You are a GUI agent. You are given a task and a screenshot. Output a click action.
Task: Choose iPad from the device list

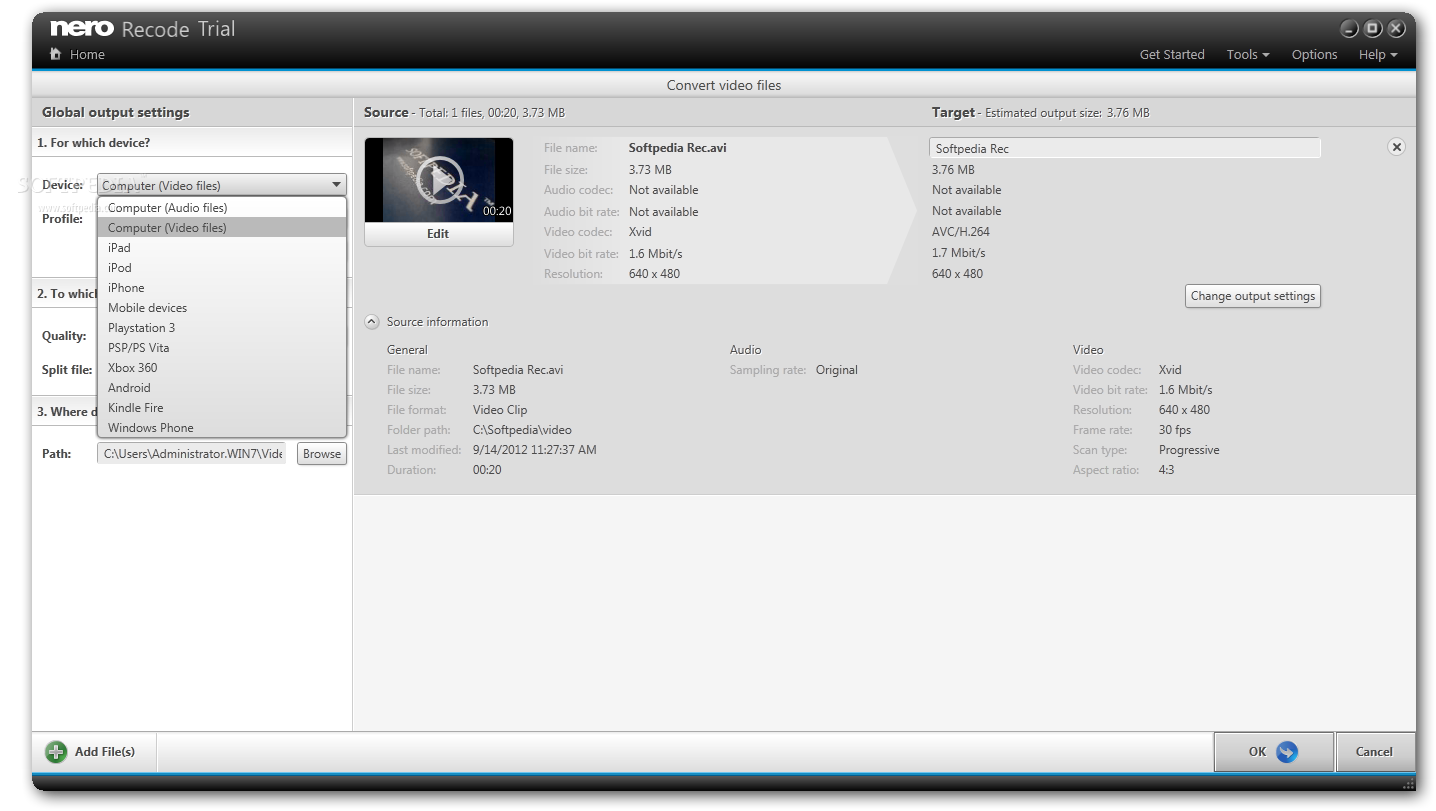[x=222, y=248]
